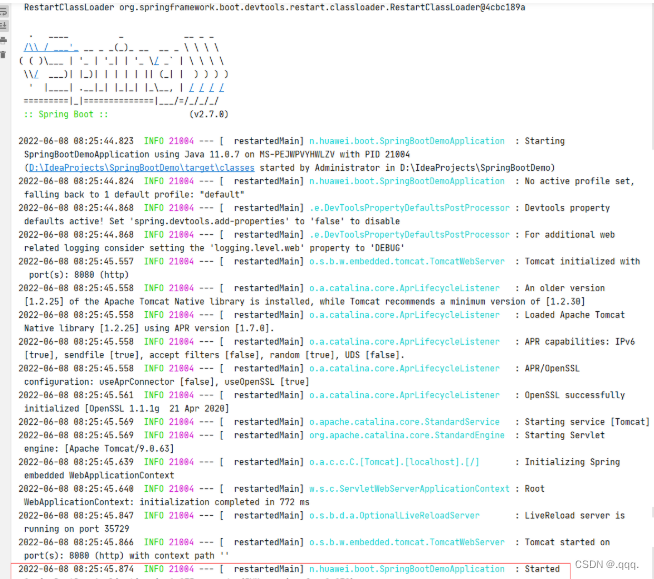The image size is (654, 579).
Task: Click 'configuration: useAprConnector [false]' line
Action: coord(166,381)
